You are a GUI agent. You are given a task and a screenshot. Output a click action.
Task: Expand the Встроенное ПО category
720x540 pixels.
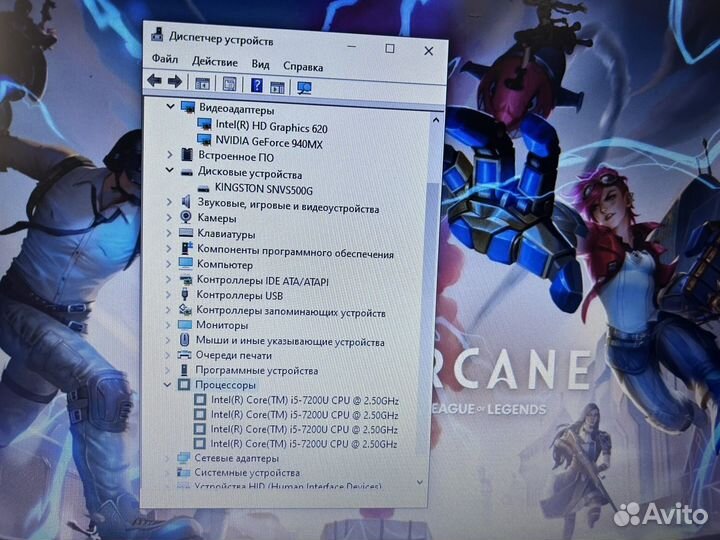(170, 155)
